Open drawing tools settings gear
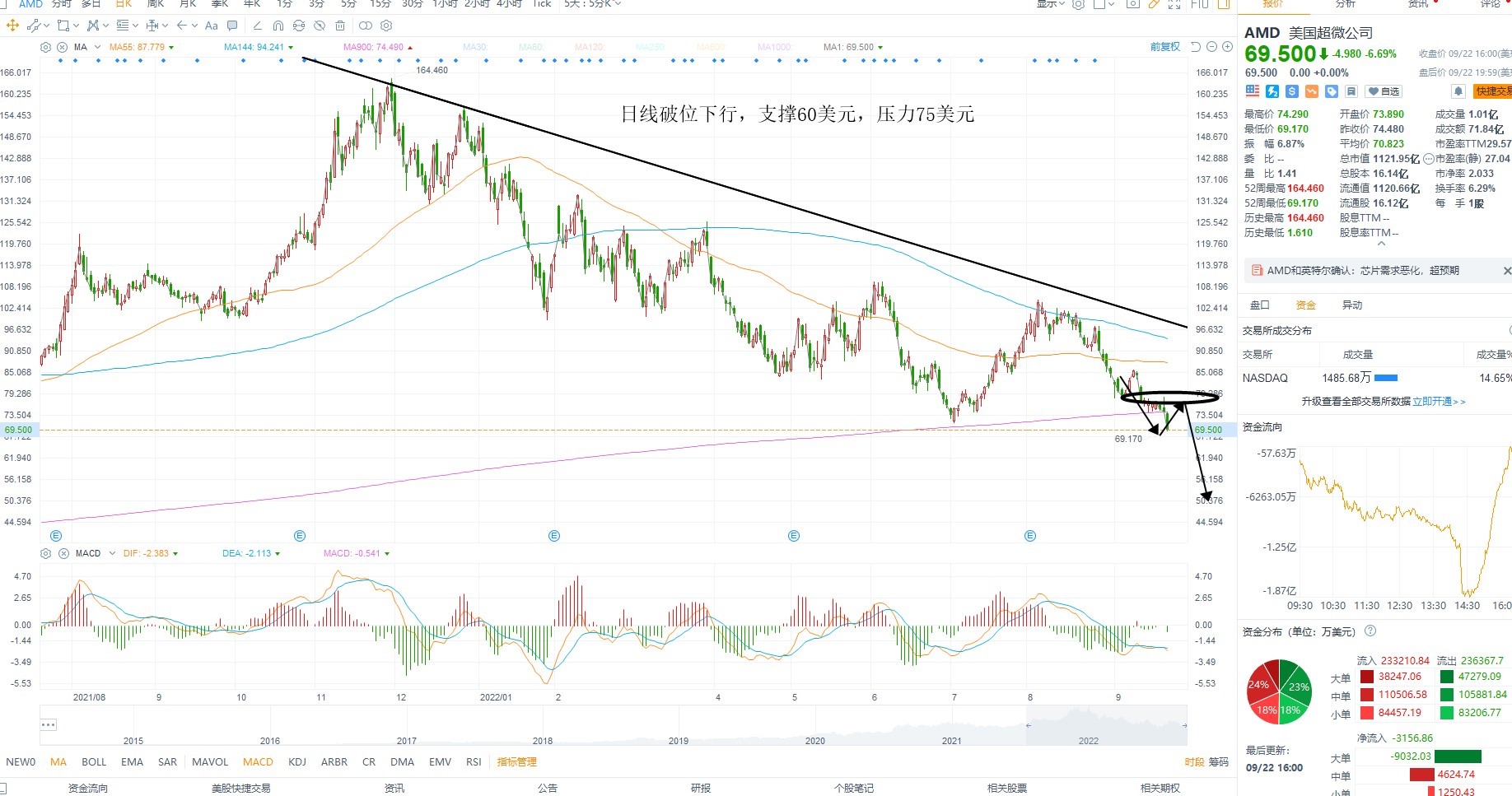 (x=386, y=26)
